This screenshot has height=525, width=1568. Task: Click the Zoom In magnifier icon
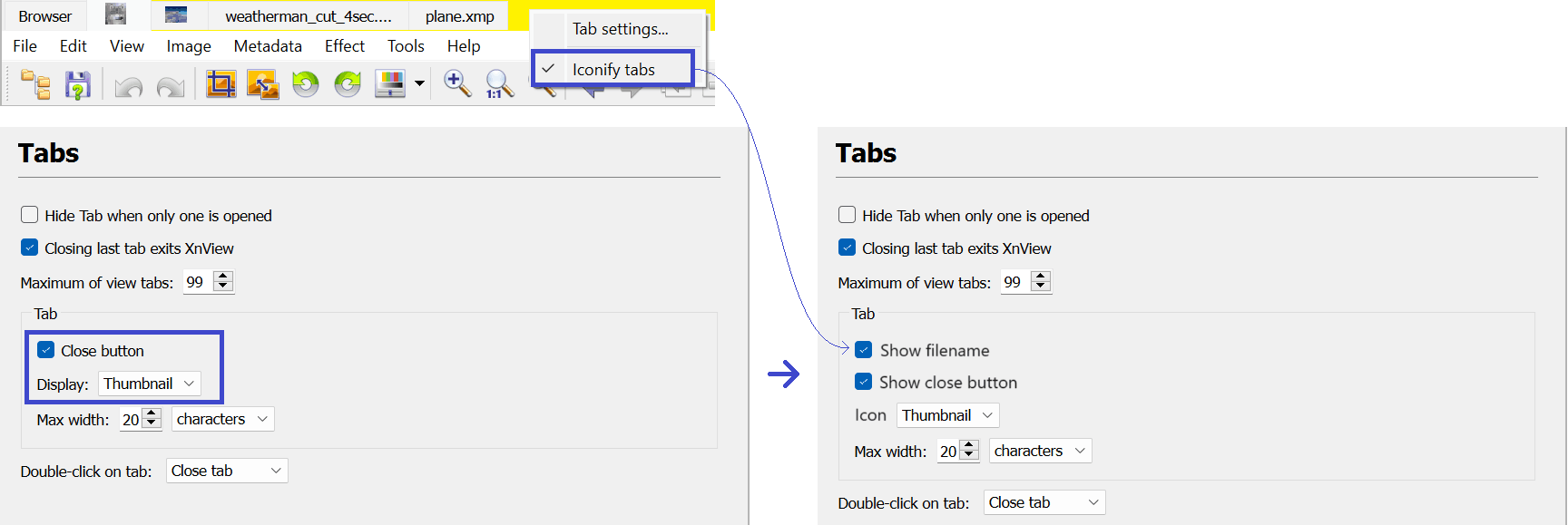click(x=456, y=83)
